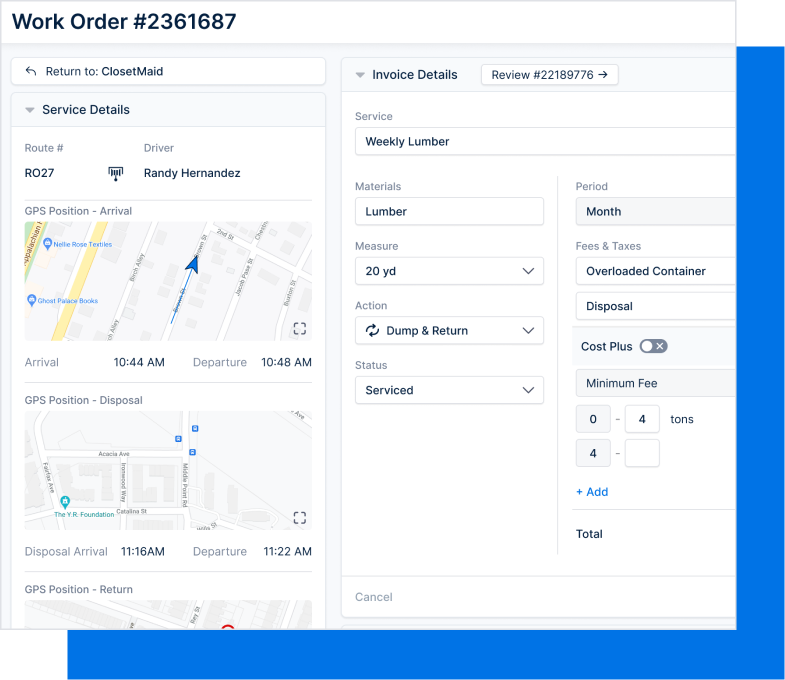Click driver name Randy Hernandez
This screenshot has height=680, width=785.
(x=192, y=173)
